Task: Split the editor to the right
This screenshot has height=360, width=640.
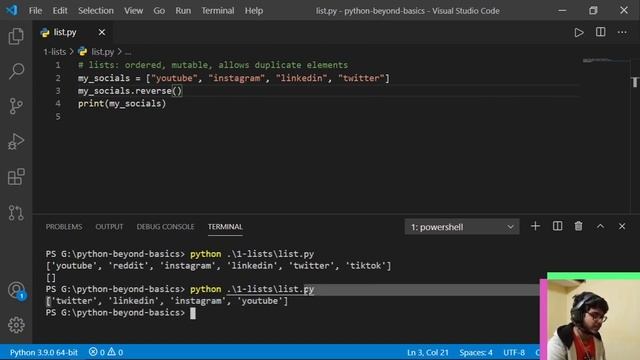Action: (600, 32)
